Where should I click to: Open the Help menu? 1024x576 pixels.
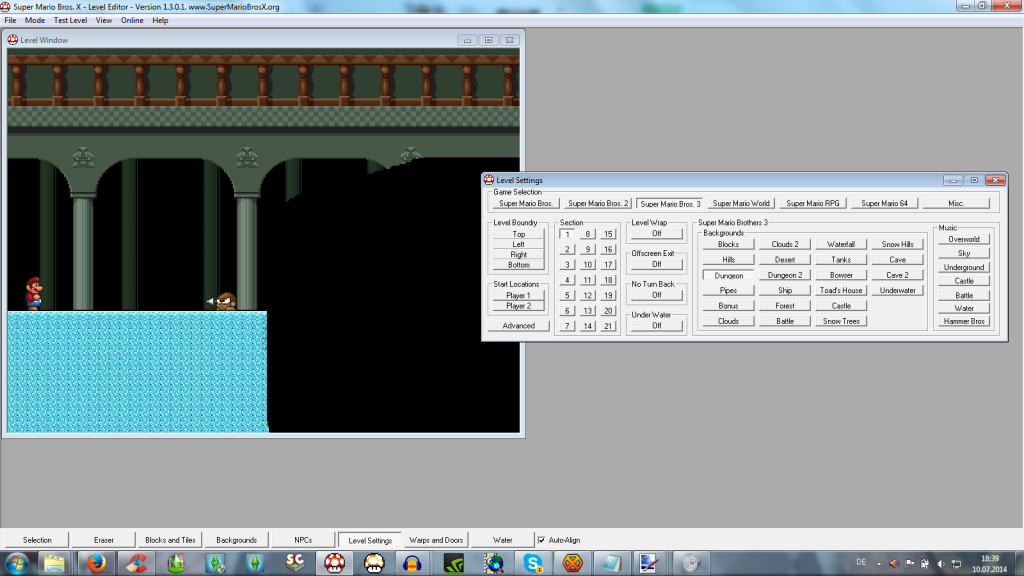pos(160,20)
